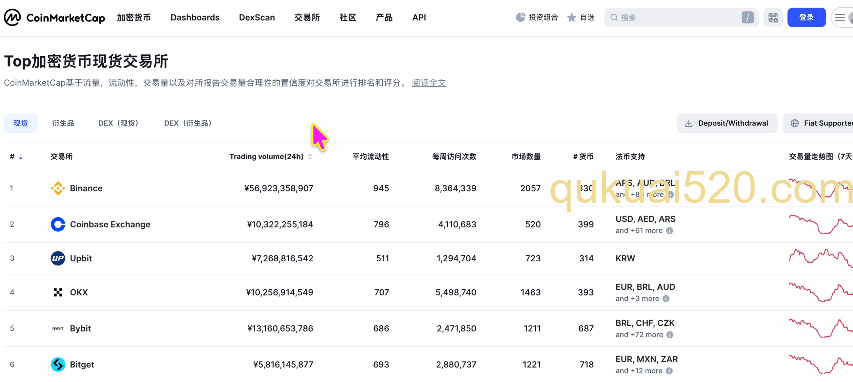The height and width of the screenshot is (382, 853).
Task: Open the 投资组合 portfolio icon
Action: 520,17
